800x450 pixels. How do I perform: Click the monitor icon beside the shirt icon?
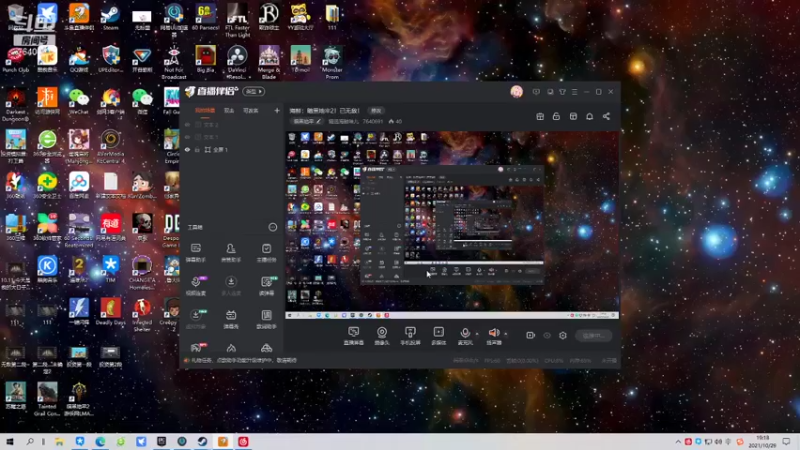point(550,92)
